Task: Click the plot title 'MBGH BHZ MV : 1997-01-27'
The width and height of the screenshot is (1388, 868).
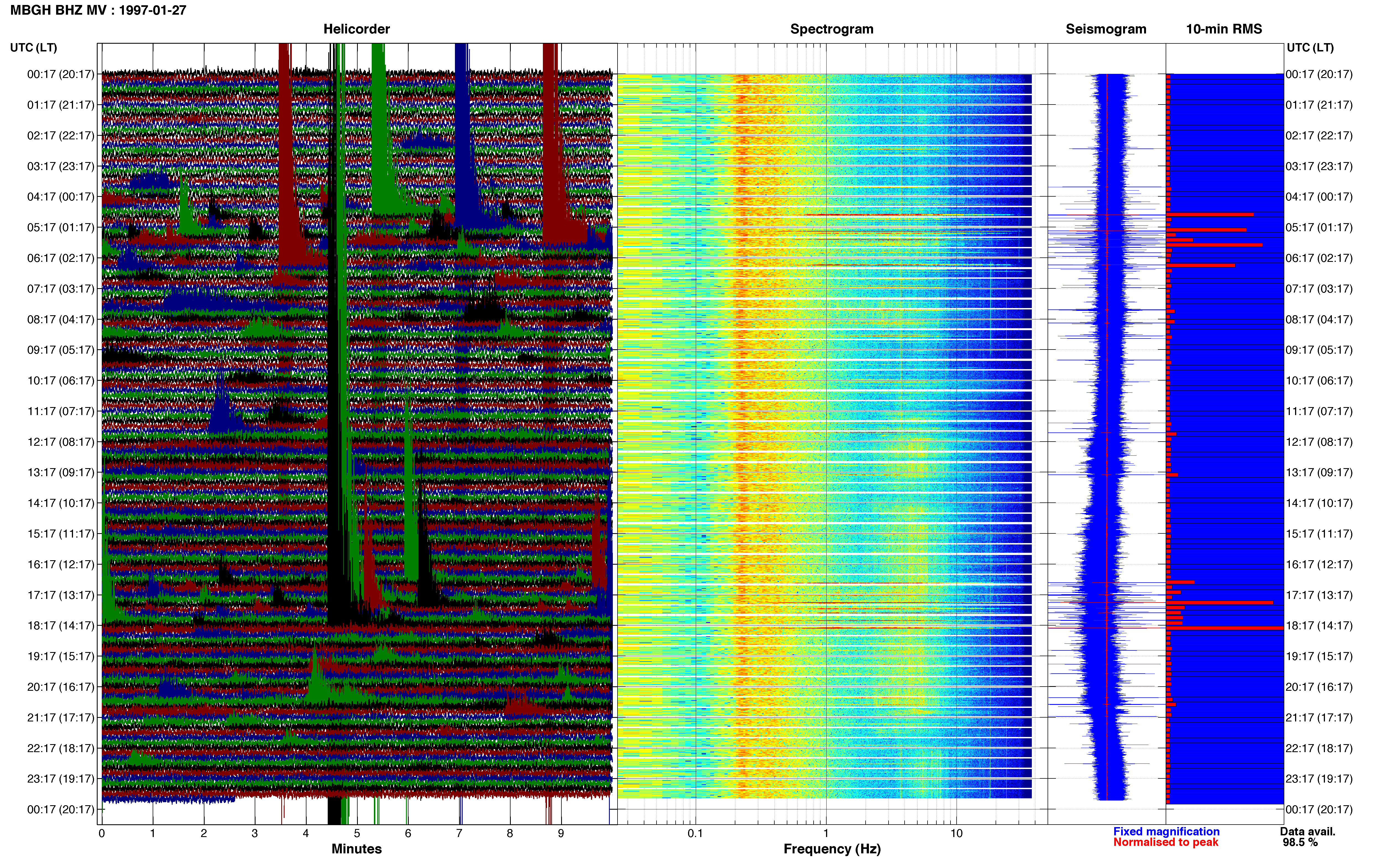Action: click(x=98, y=10)
